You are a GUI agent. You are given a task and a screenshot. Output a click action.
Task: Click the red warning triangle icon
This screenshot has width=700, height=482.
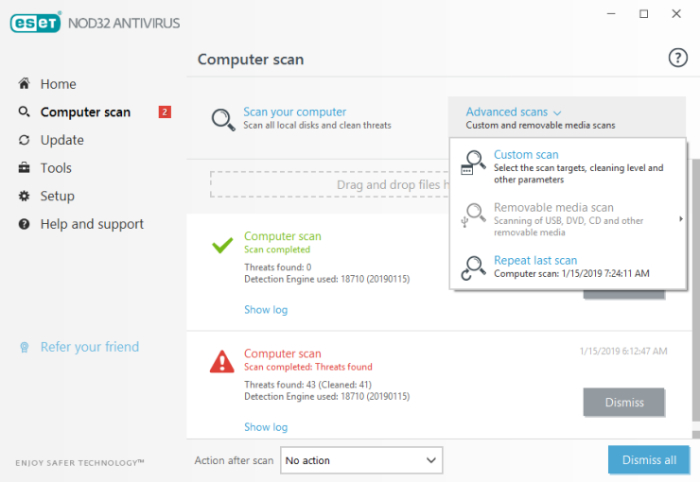(x=222, y=362)
